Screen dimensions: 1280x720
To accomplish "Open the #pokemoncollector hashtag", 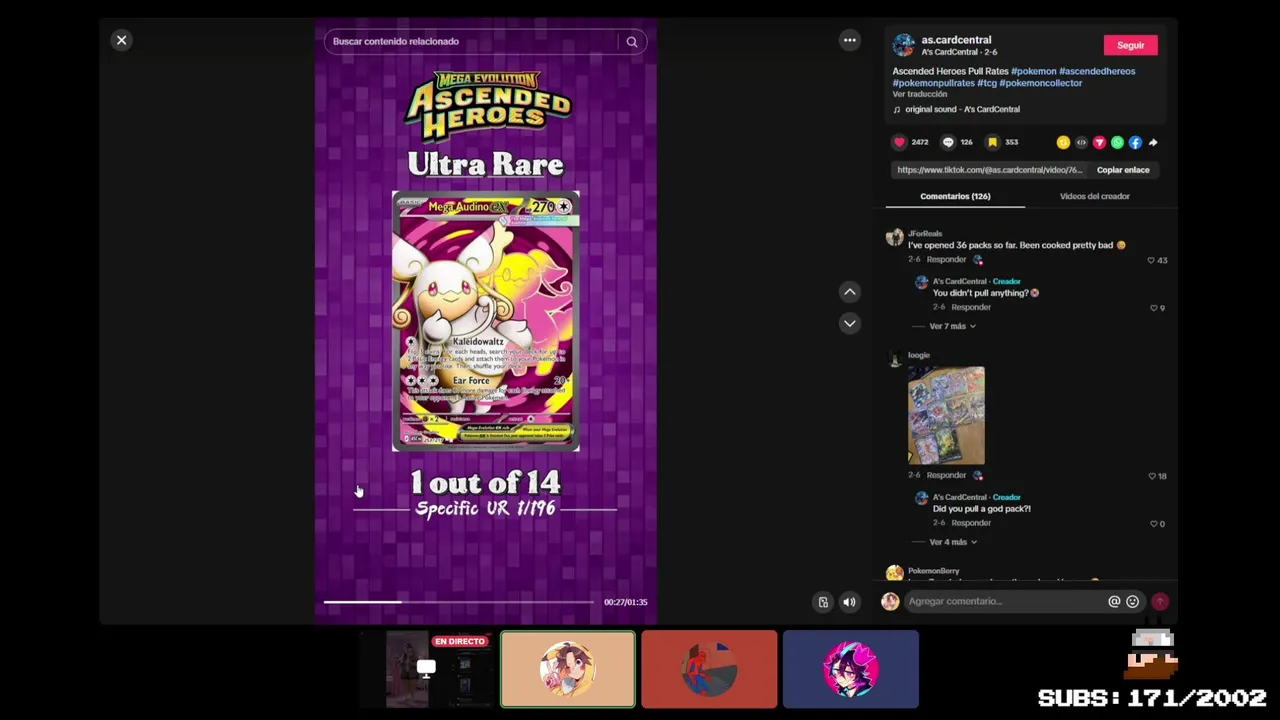I will click(x=1040, y=83).
